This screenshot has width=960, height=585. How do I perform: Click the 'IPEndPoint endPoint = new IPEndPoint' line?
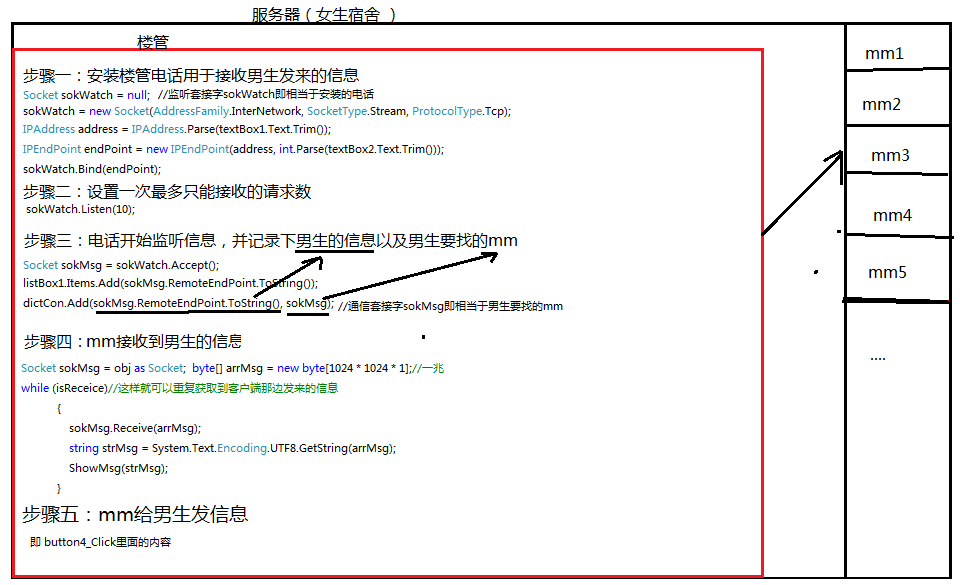pos(233,149)
